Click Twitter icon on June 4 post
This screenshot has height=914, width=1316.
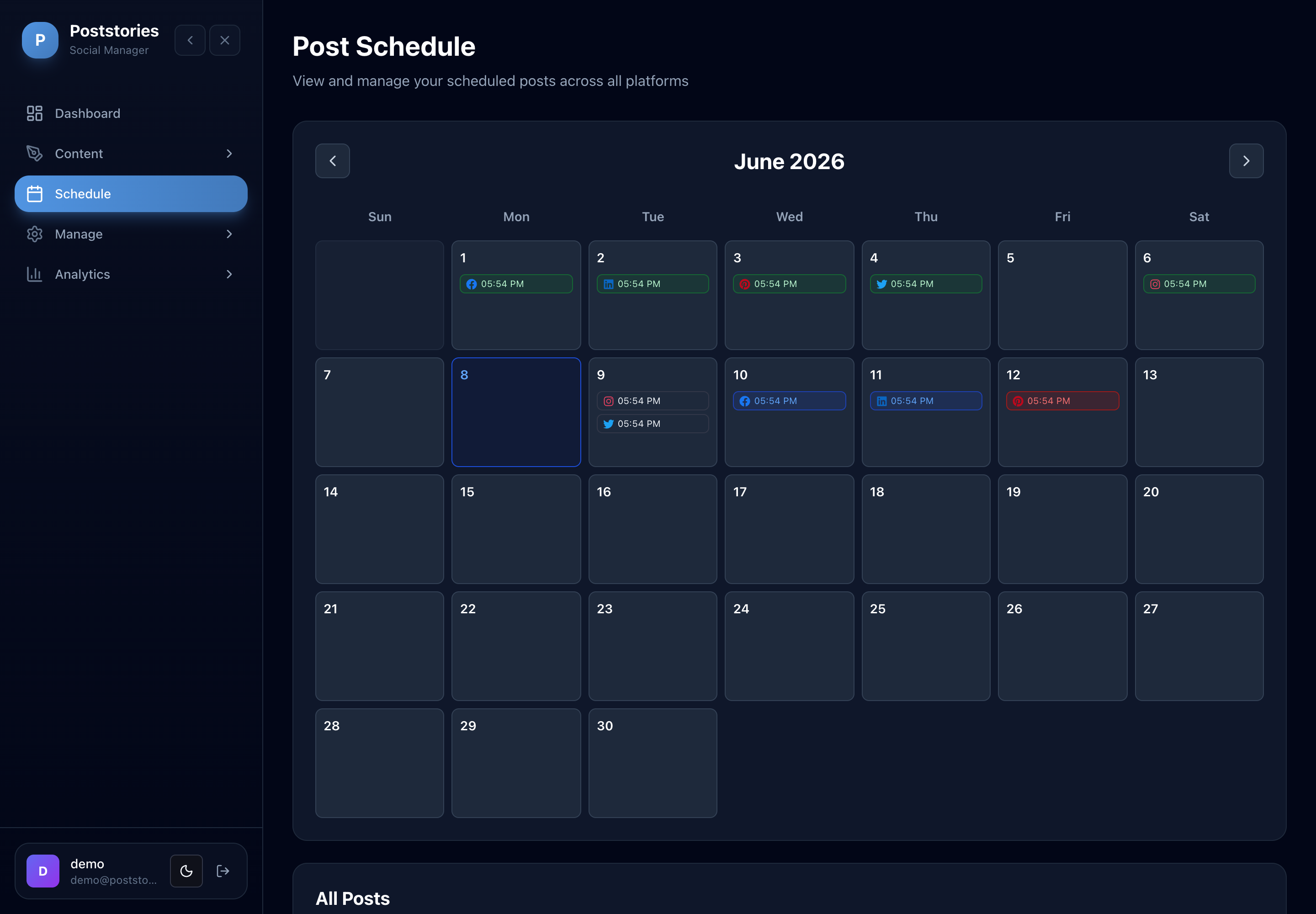881,284
